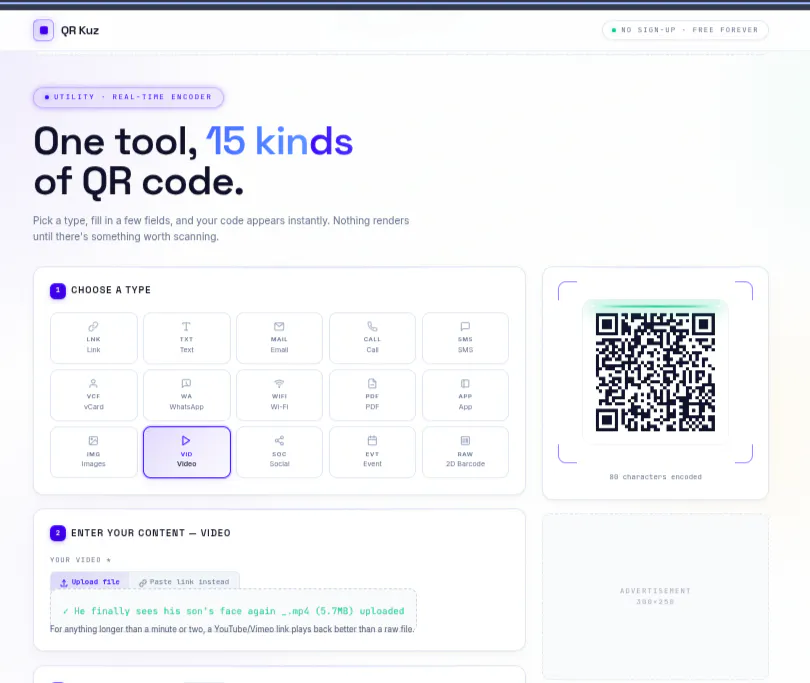Click the '80 characters encoded' text

[655, 477]
